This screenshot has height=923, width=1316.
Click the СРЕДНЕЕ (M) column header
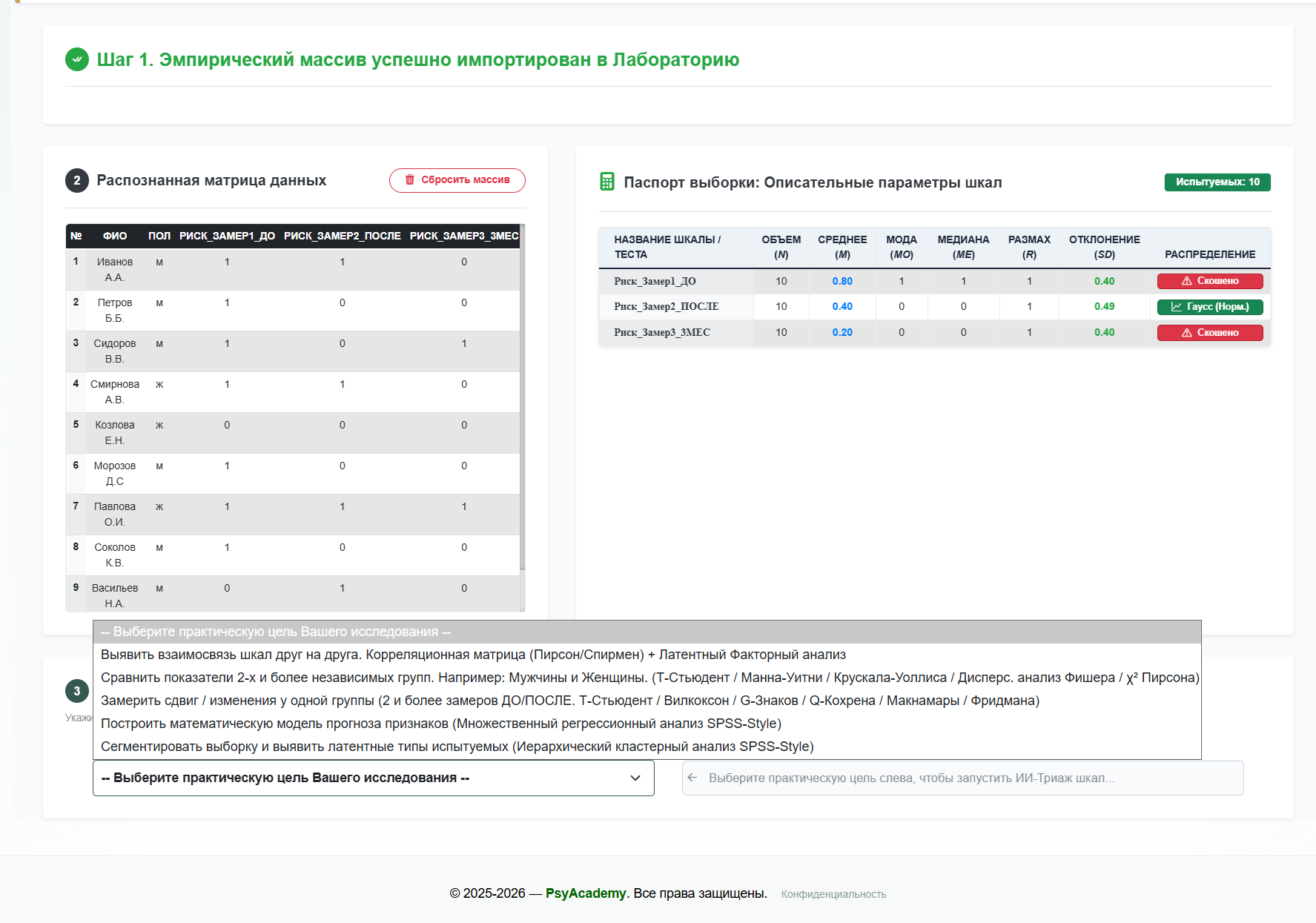[x=842, y=247]
